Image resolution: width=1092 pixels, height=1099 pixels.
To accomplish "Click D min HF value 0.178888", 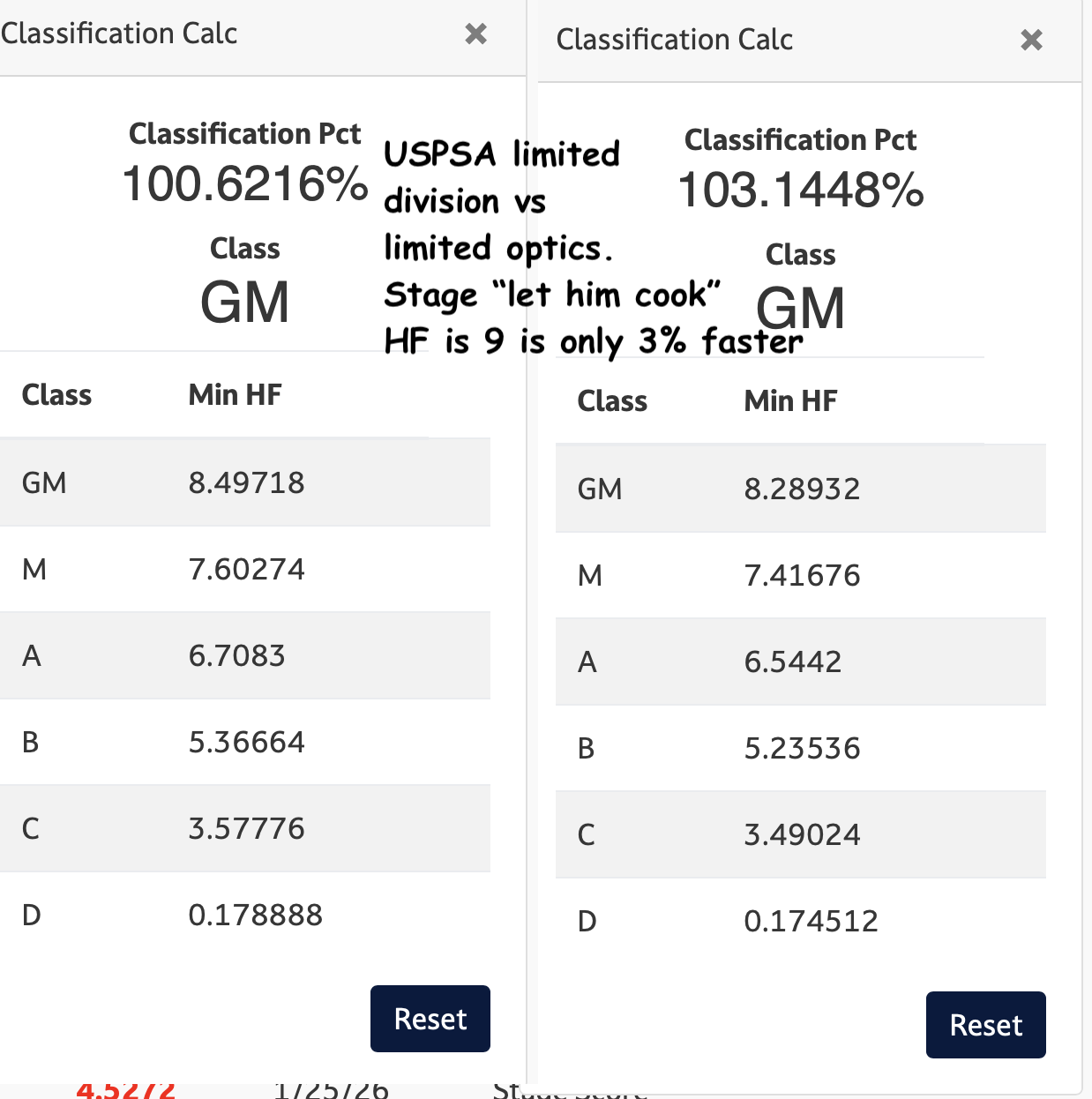I will tap(256, 915).
